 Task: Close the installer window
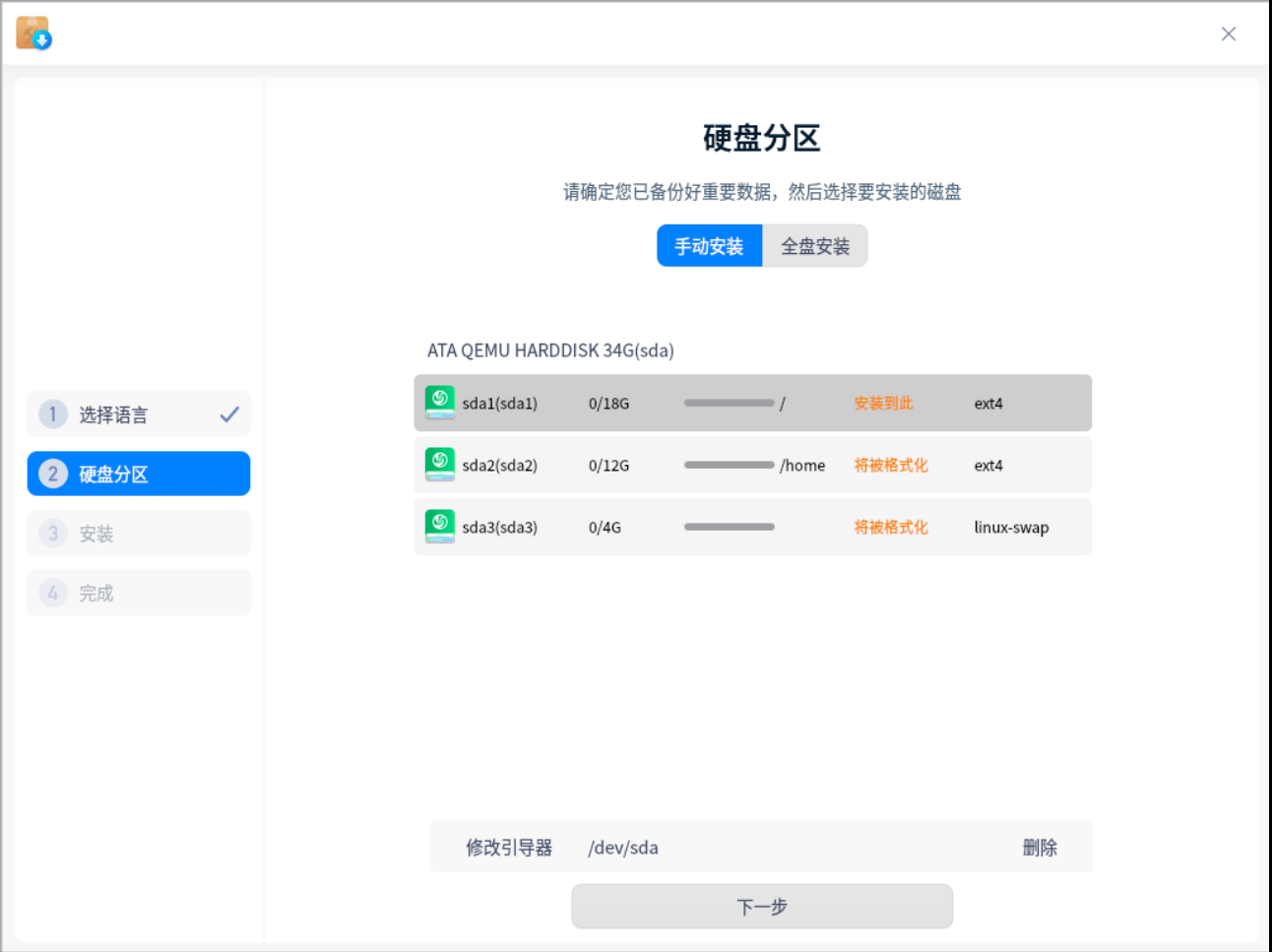point(1229,33)
